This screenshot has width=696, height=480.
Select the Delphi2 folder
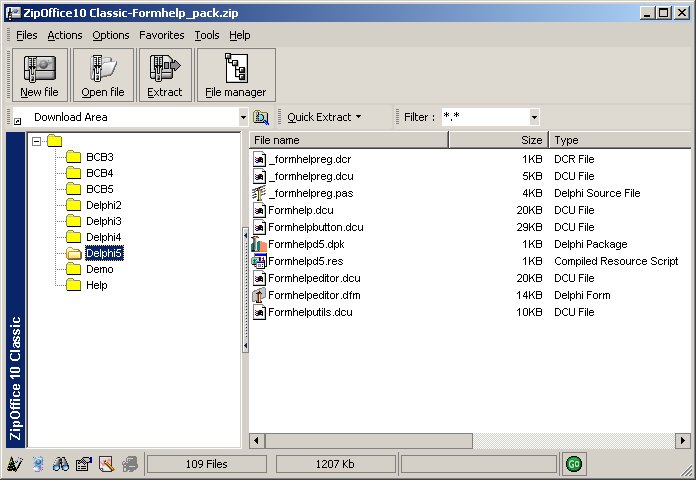pos(103,205)
